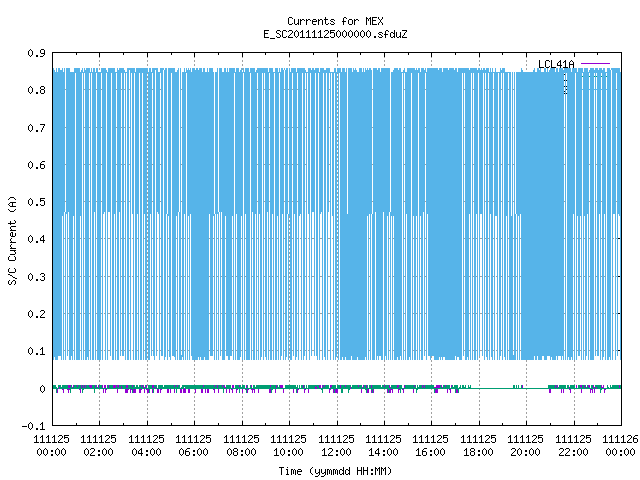
Task: Click the 111126 date tick label
Action: point(620,439)
